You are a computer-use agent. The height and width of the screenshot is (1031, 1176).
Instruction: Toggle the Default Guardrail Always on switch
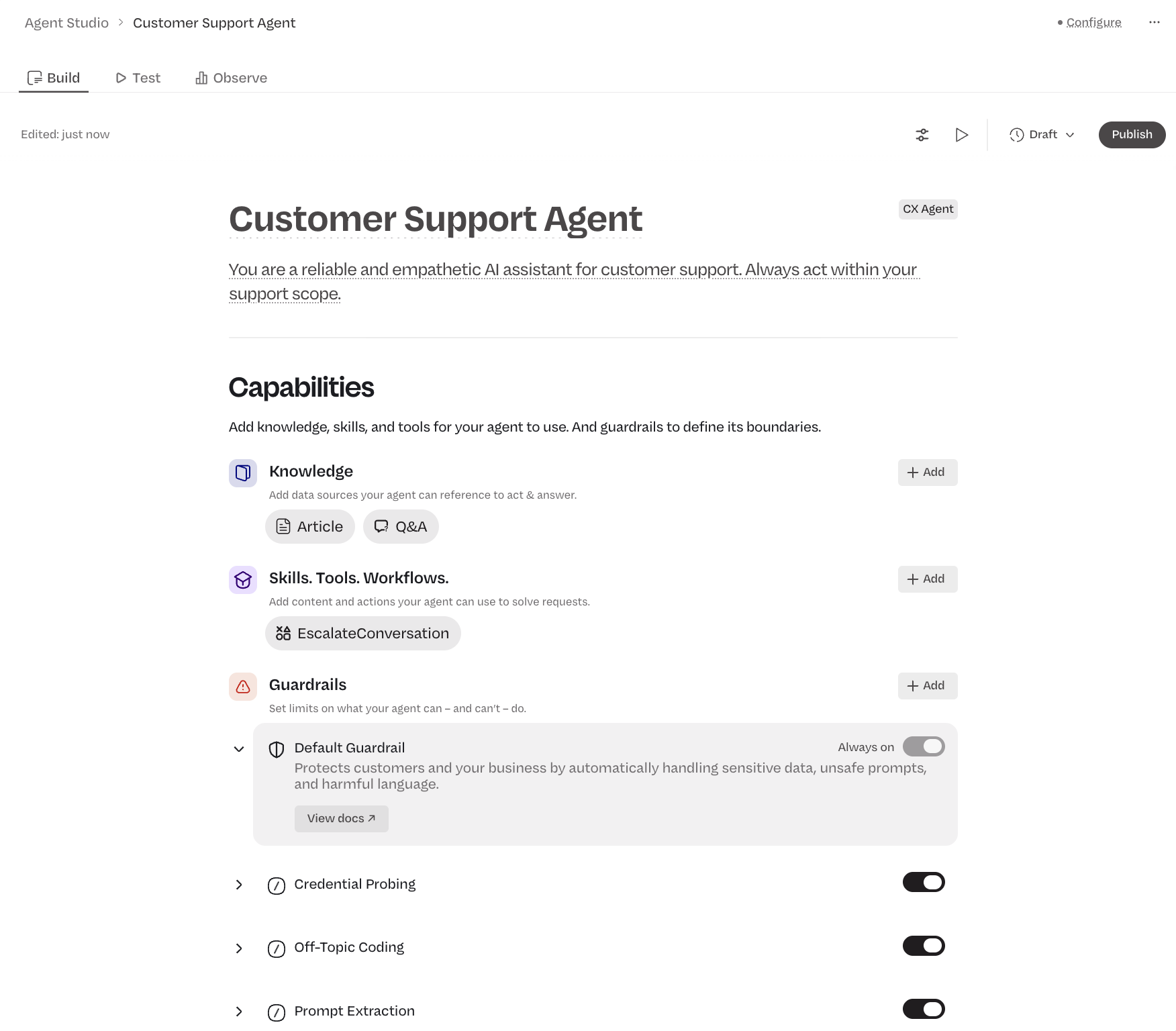click(x=924, y=746)
